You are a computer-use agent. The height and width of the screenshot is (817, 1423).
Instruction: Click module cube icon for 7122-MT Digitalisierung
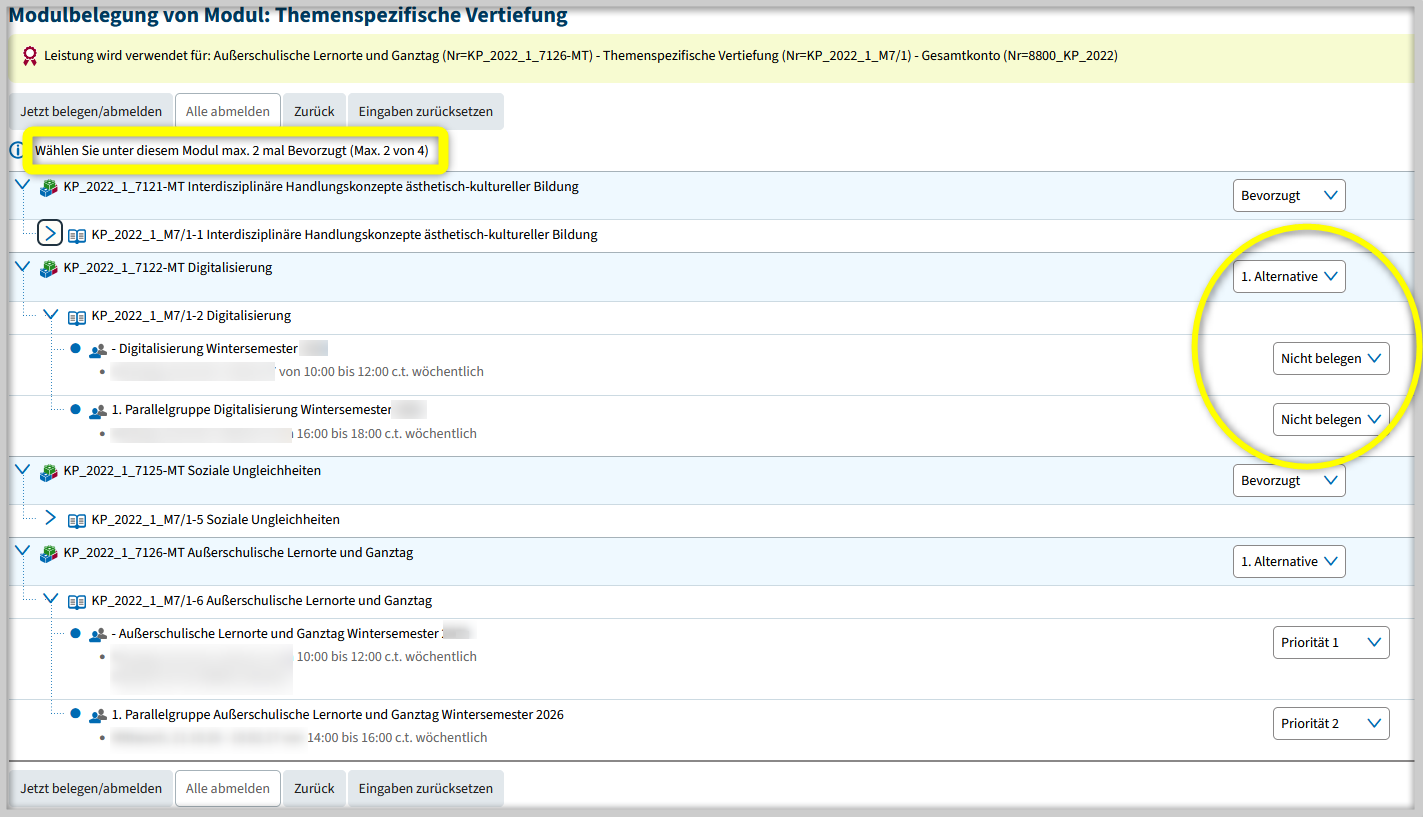(x=48, y=269)
